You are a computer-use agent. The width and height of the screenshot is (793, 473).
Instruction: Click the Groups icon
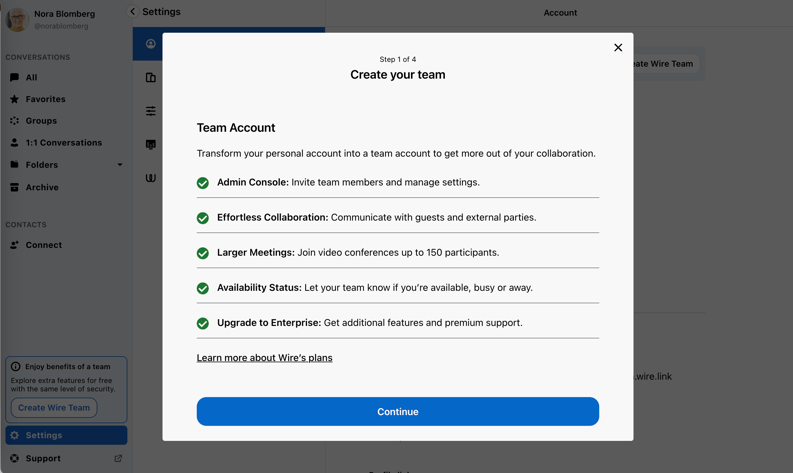pyautogui.click(x=14, y=121)
